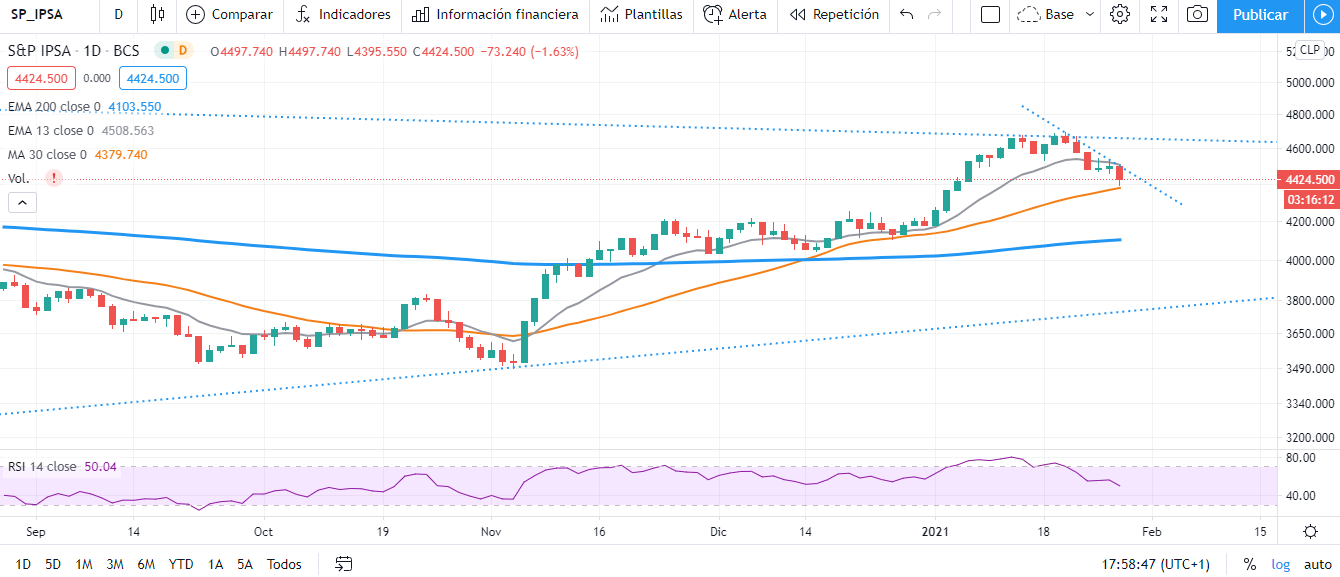Open the CLP currency selector
The width and height of the screenshot is (1340, 577).
pos(1310,49)
